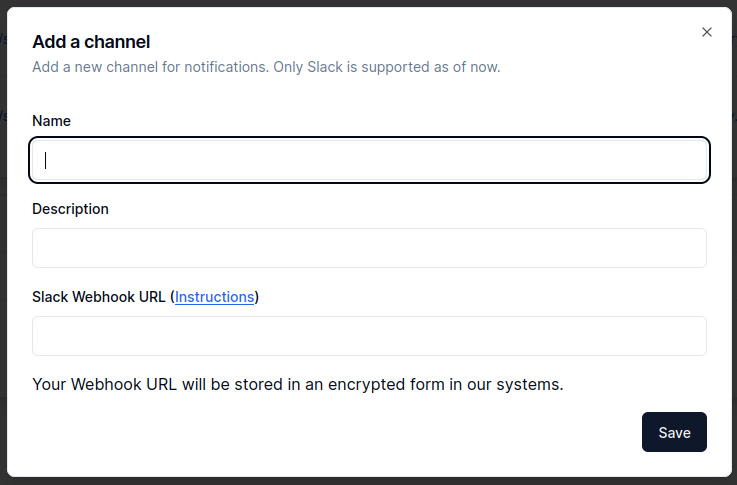Click the Description field label

(70, 209)
